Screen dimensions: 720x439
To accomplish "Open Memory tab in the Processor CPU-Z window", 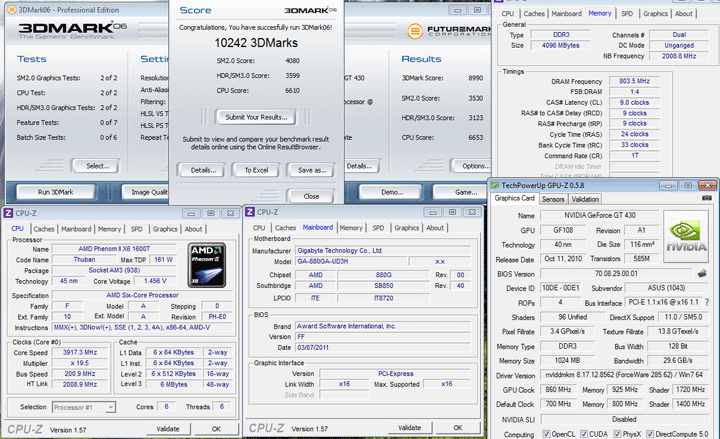I will tap(109, 229).
